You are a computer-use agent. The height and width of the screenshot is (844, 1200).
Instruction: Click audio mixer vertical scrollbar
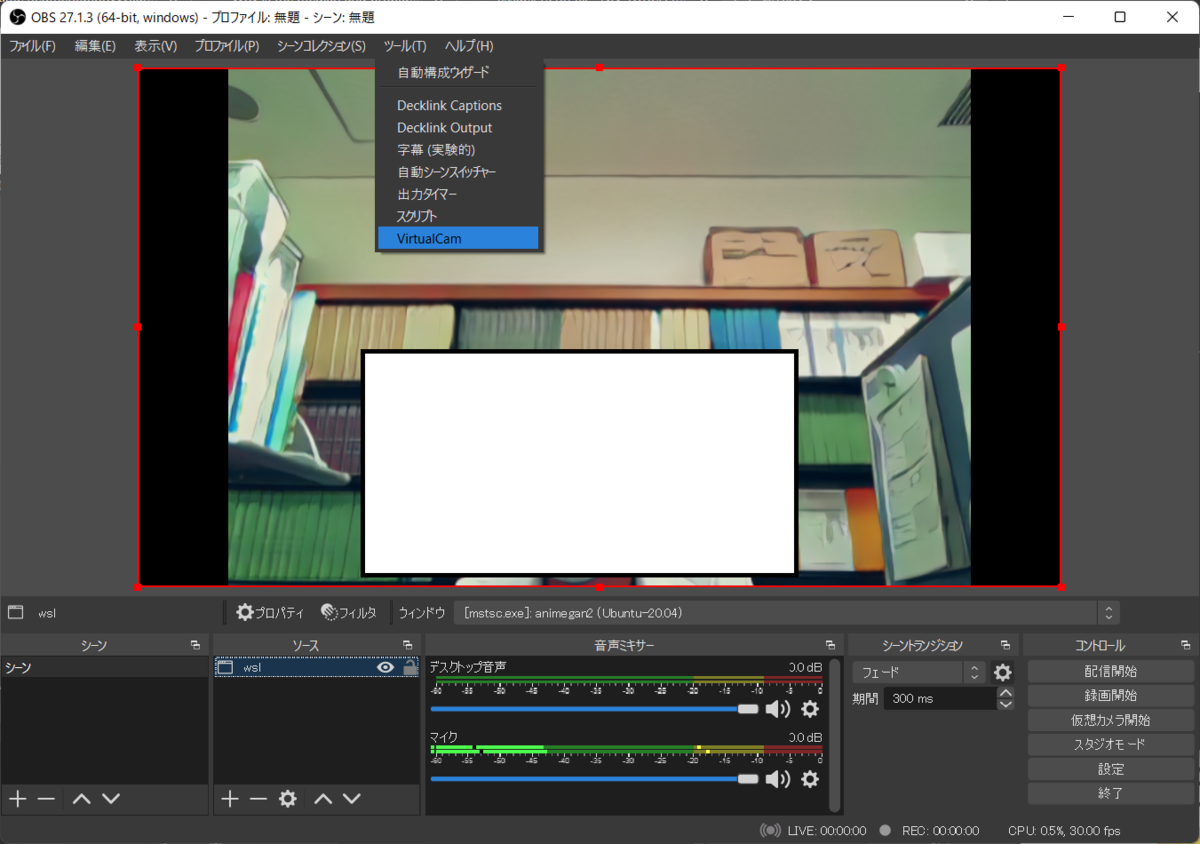pos(835,734)
